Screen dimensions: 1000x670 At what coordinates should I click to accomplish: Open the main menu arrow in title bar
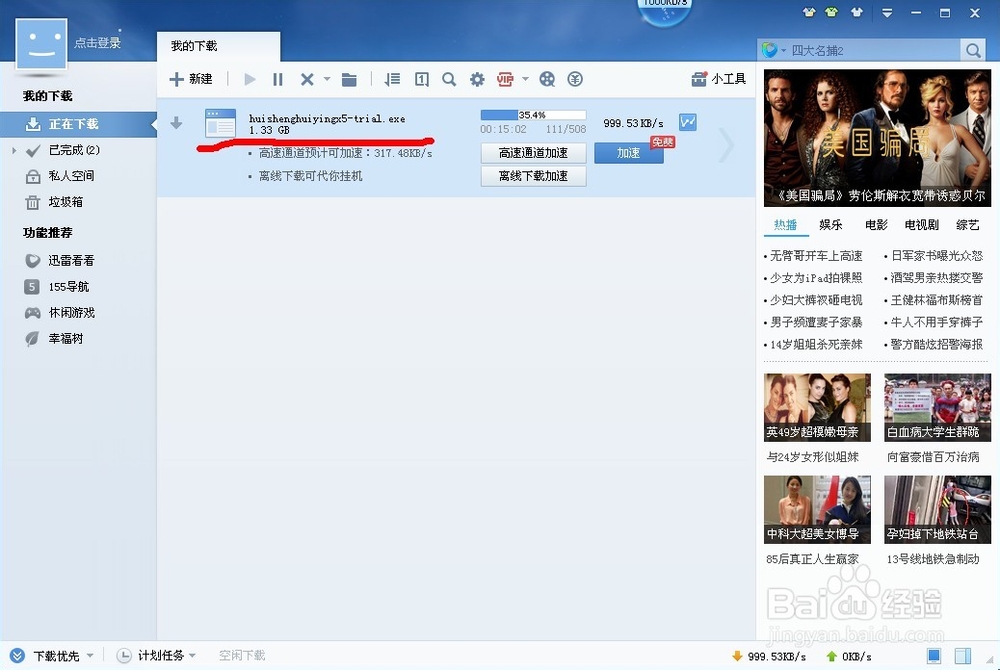[887, 12]
